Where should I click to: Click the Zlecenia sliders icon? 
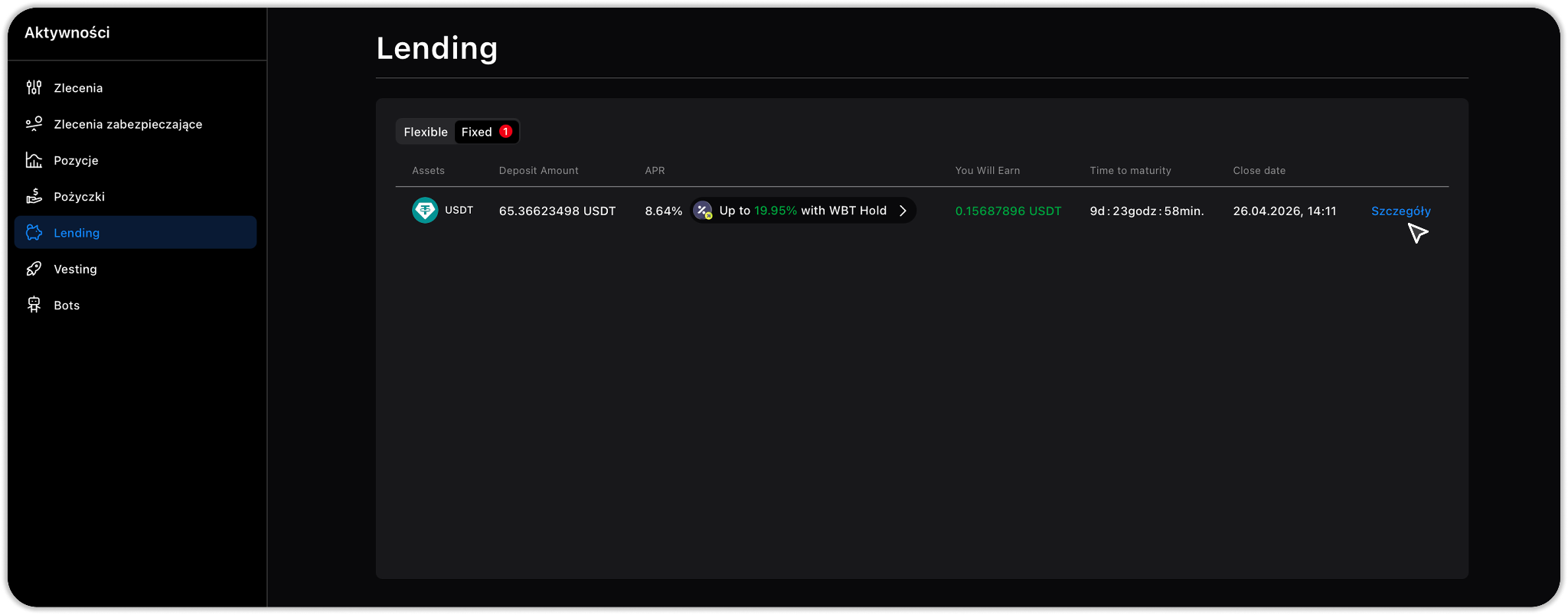pos(34,87)
